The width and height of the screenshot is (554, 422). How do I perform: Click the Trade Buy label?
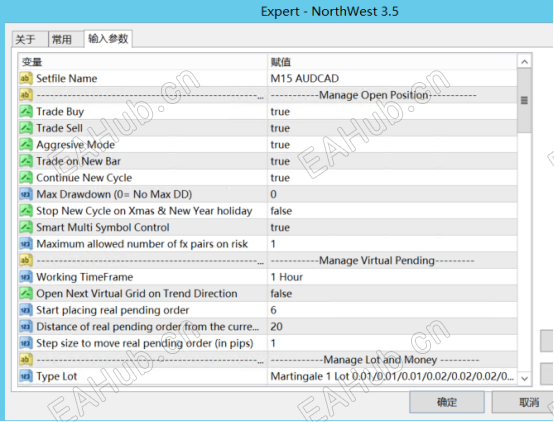(60, 112)
